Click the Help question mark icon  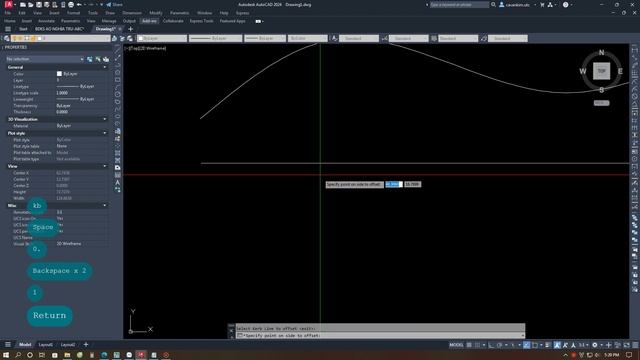(x=565, y=5)
